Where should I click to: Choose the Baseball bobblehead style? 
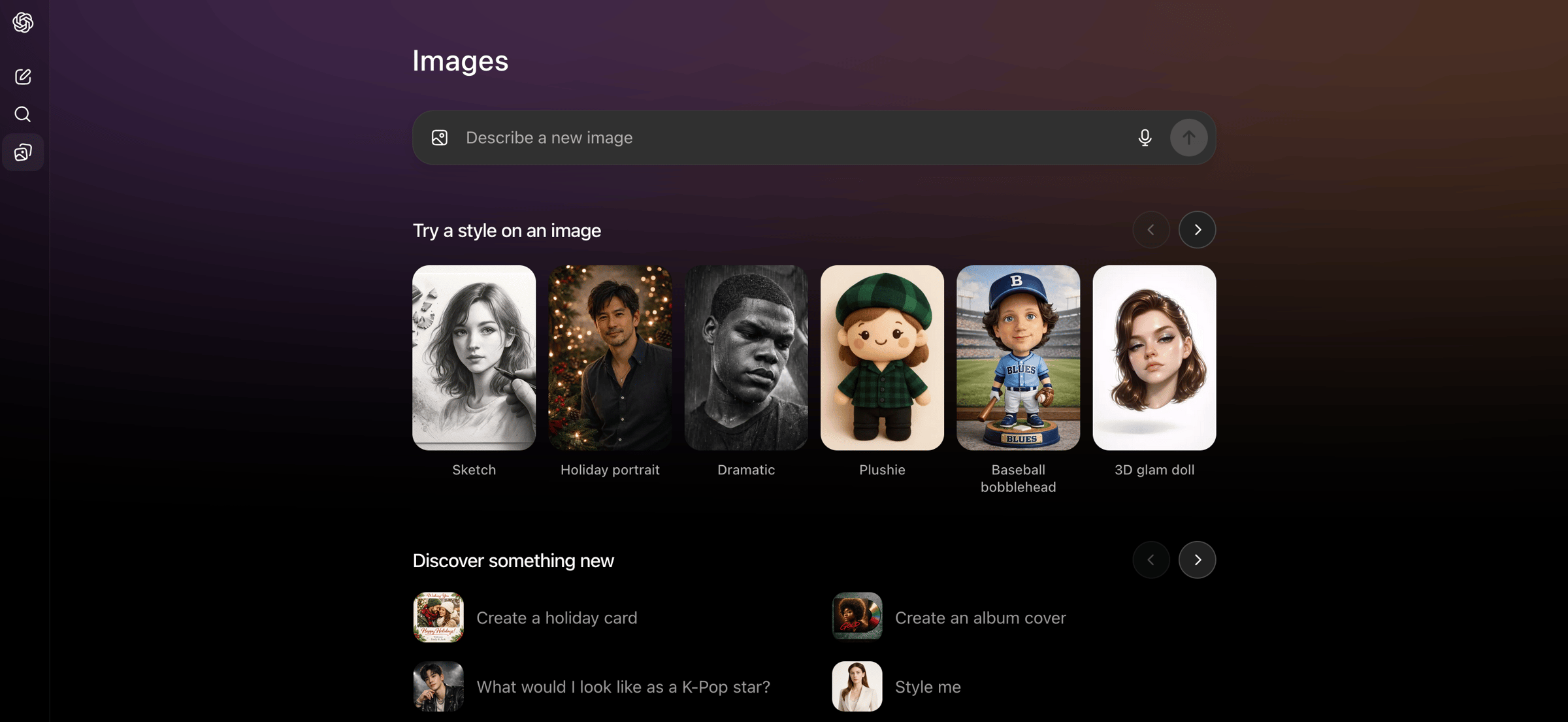tap(1018, 357)
